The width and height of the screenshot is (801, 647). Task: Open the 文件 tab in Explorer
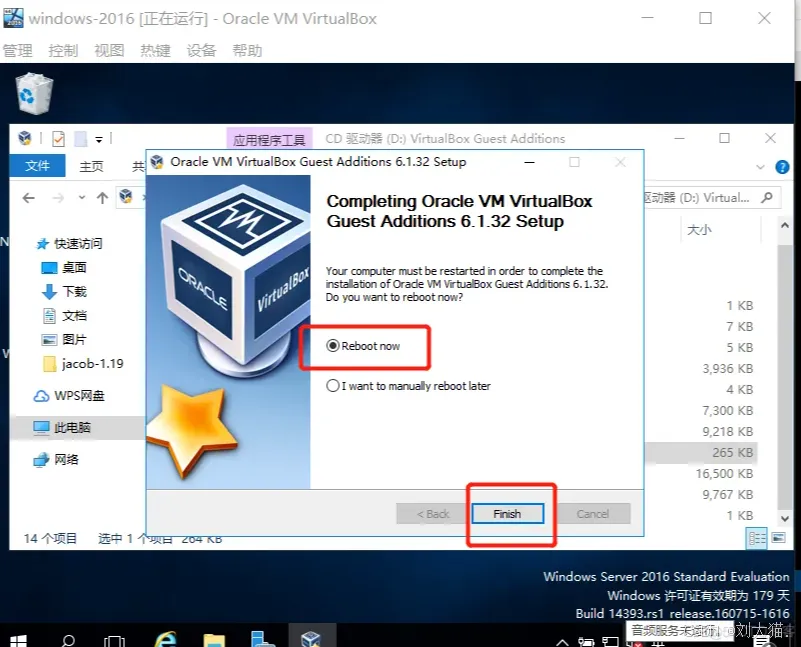pyautogui.click(x=37, y=166)
